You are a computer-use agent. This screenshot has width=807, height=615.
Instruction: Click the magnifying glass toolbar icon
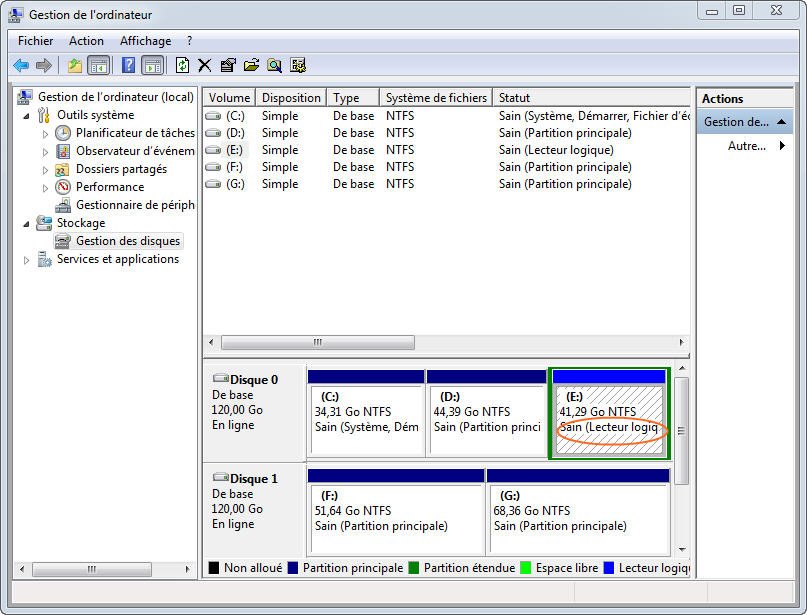pyautogui.click(x=274, y=65)
